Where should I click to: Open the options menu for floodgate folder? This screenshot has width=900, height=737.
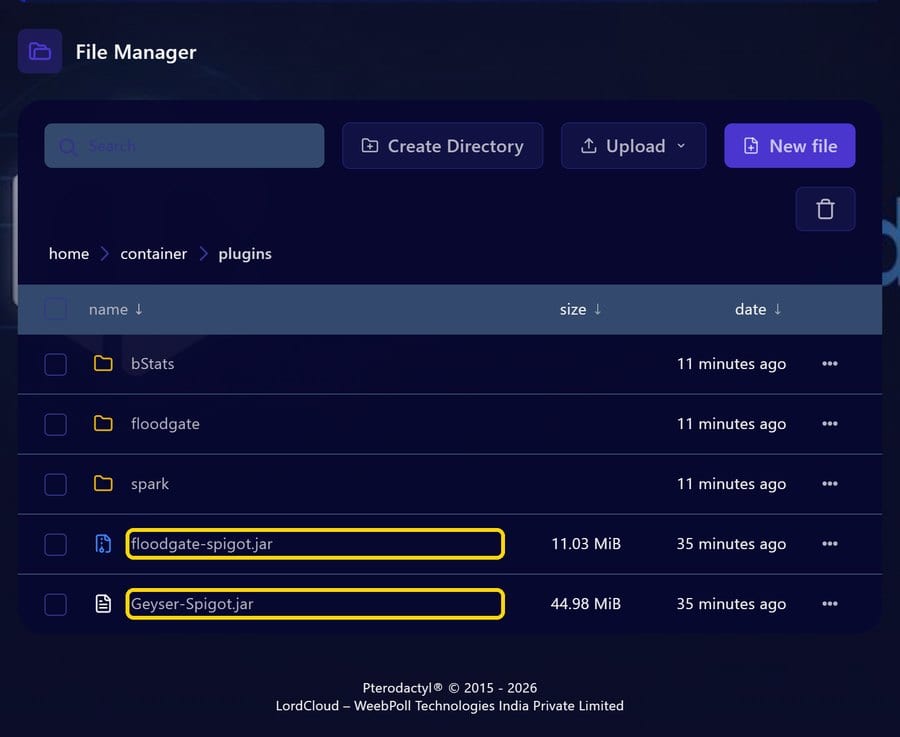click(829, 424)
